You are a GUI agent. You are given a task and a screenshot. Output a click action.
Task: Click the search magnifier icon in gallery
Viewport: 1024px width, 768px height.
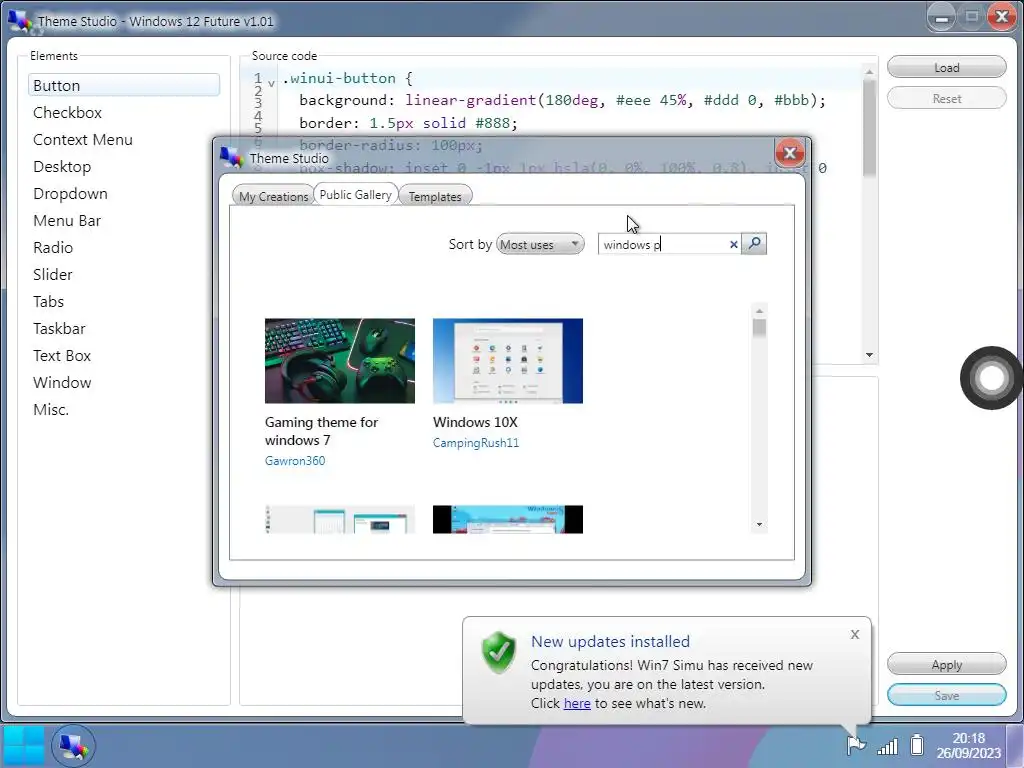pyautogui.click(x=754, y=244)
